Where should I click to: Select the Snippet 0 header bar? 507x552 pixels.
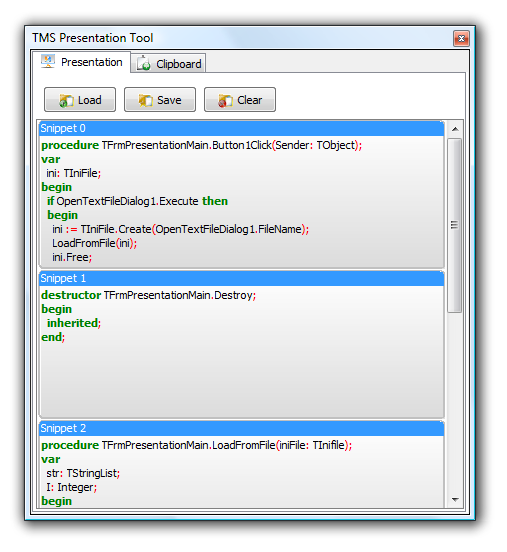[242, 128]
